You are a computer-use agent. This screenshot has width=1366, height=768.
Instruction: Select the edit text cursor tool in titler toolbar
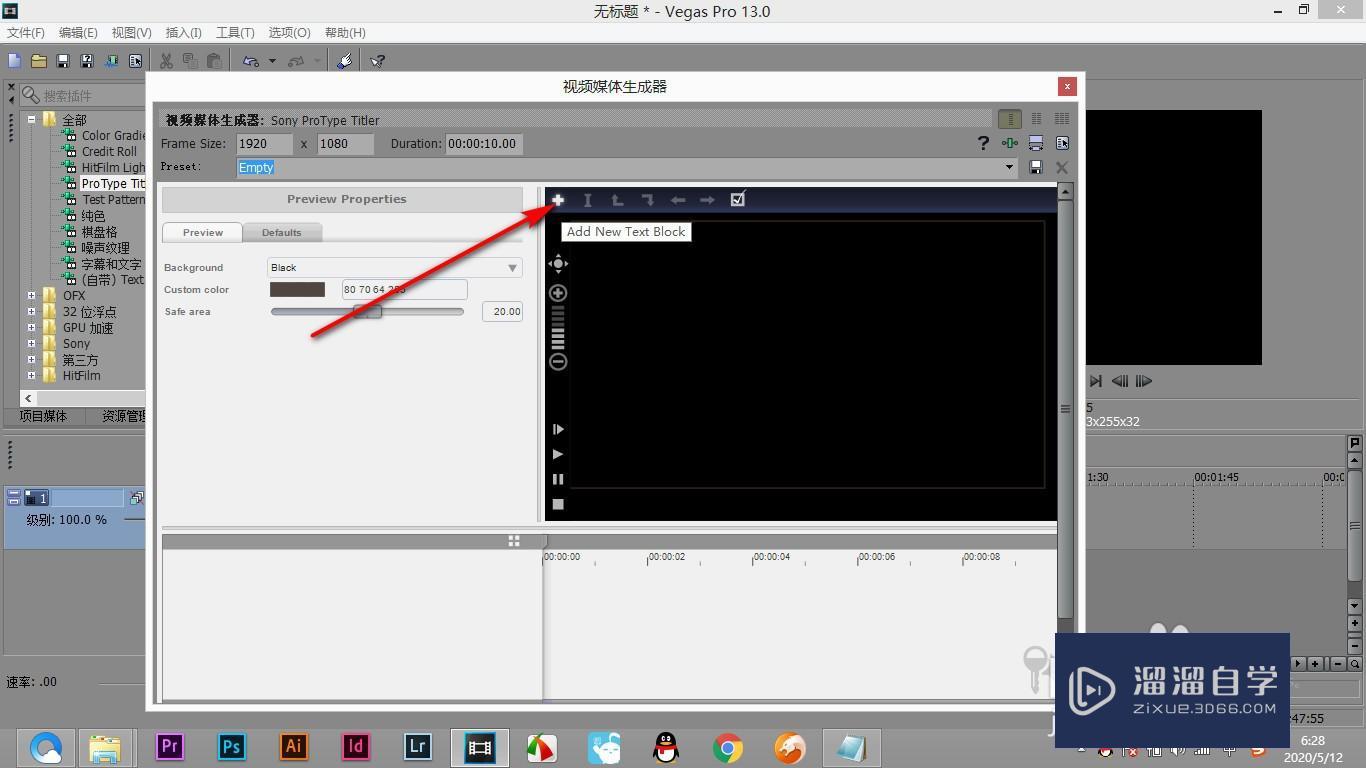click(588, 200)
